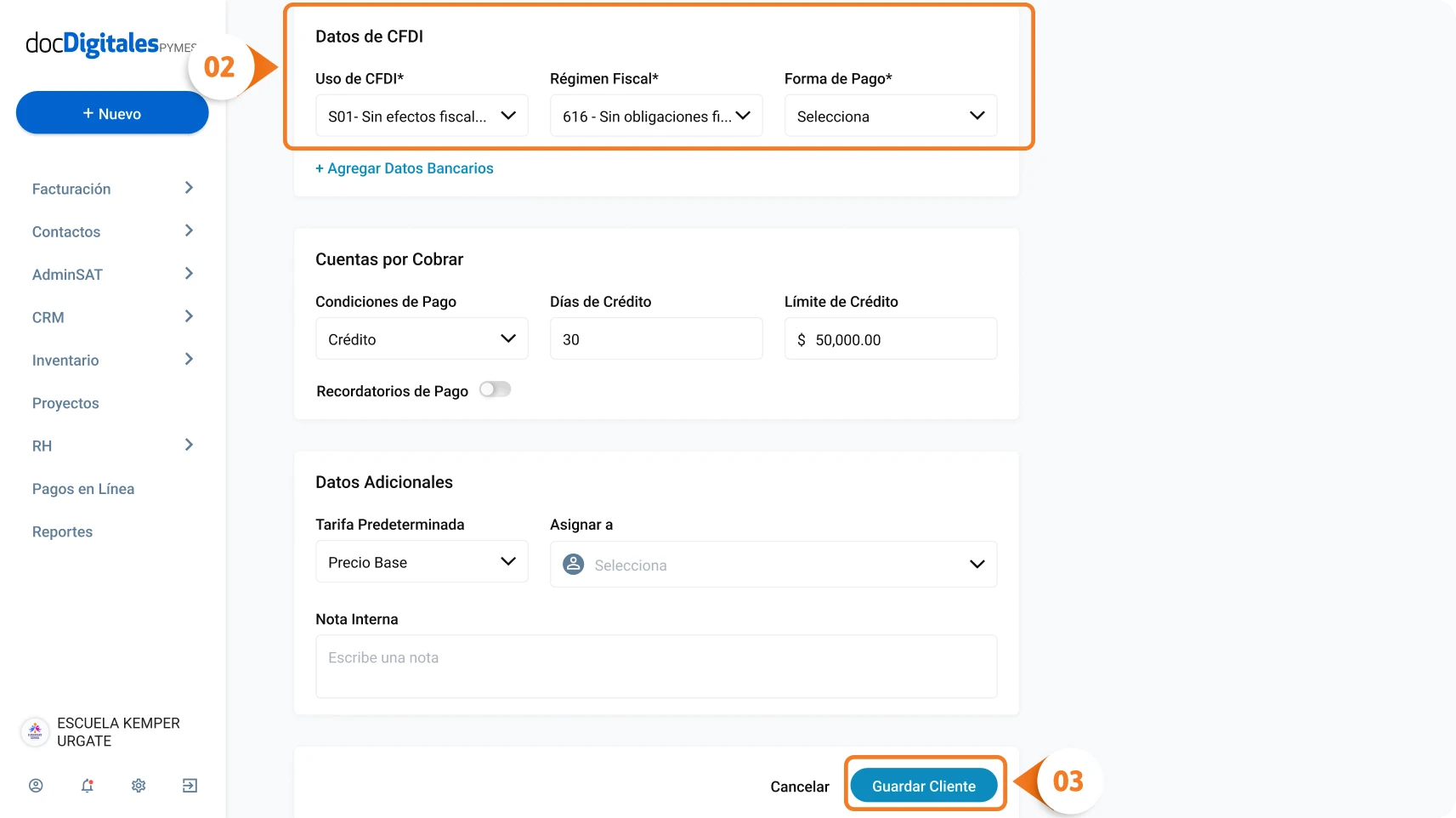Image resolution: width=1456 pixels, height=818 pixels.
Task: Expand Inventario menu chevron
Action: coord(189,360)
